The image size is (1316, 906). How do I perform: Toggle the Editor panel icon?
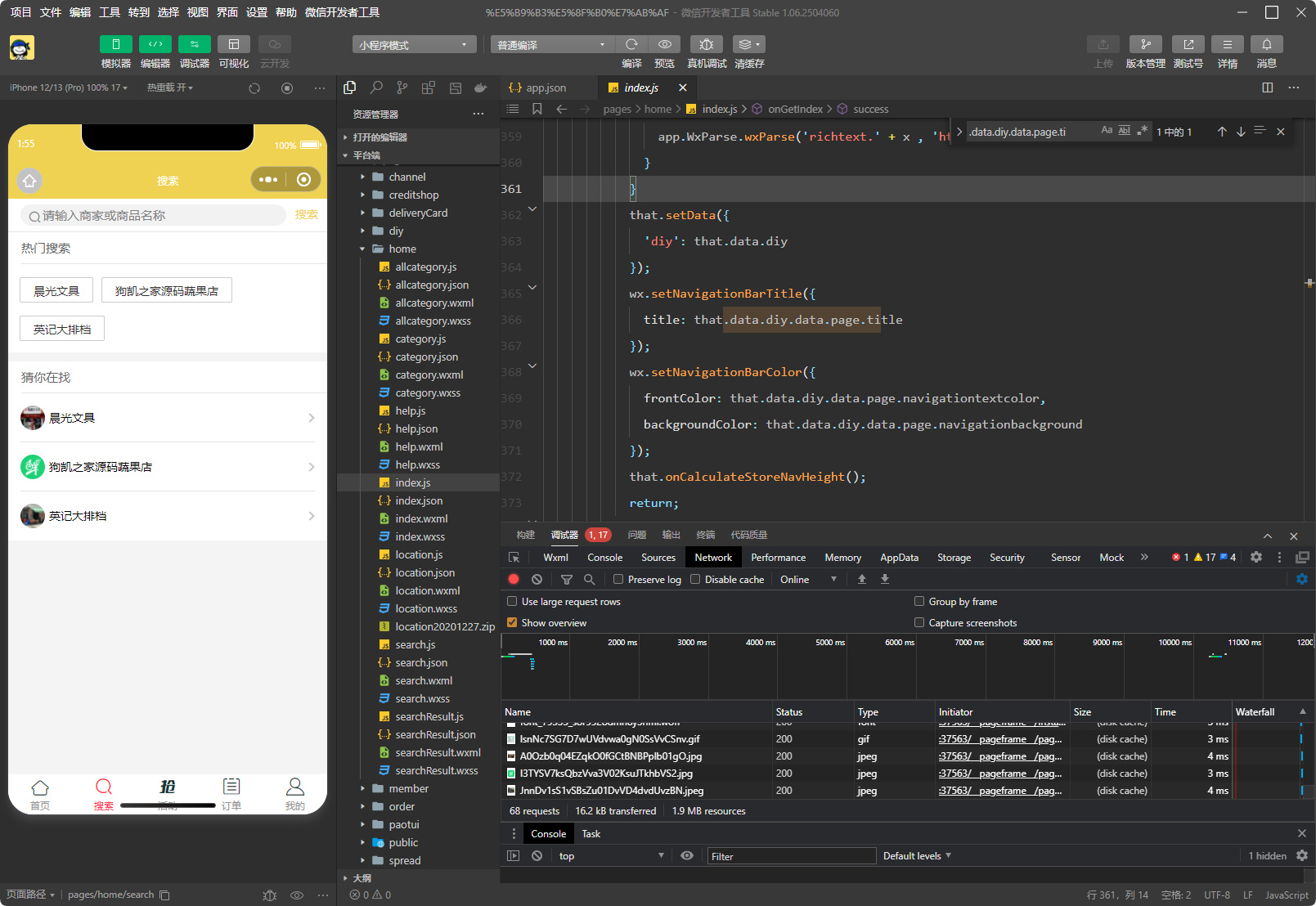(x=155, y=44)
